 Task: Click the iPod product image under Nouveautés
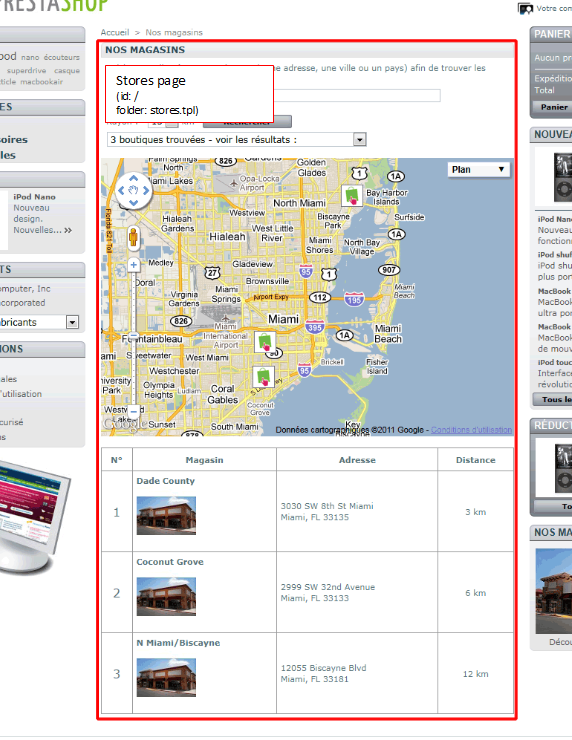tap(563, 177)
